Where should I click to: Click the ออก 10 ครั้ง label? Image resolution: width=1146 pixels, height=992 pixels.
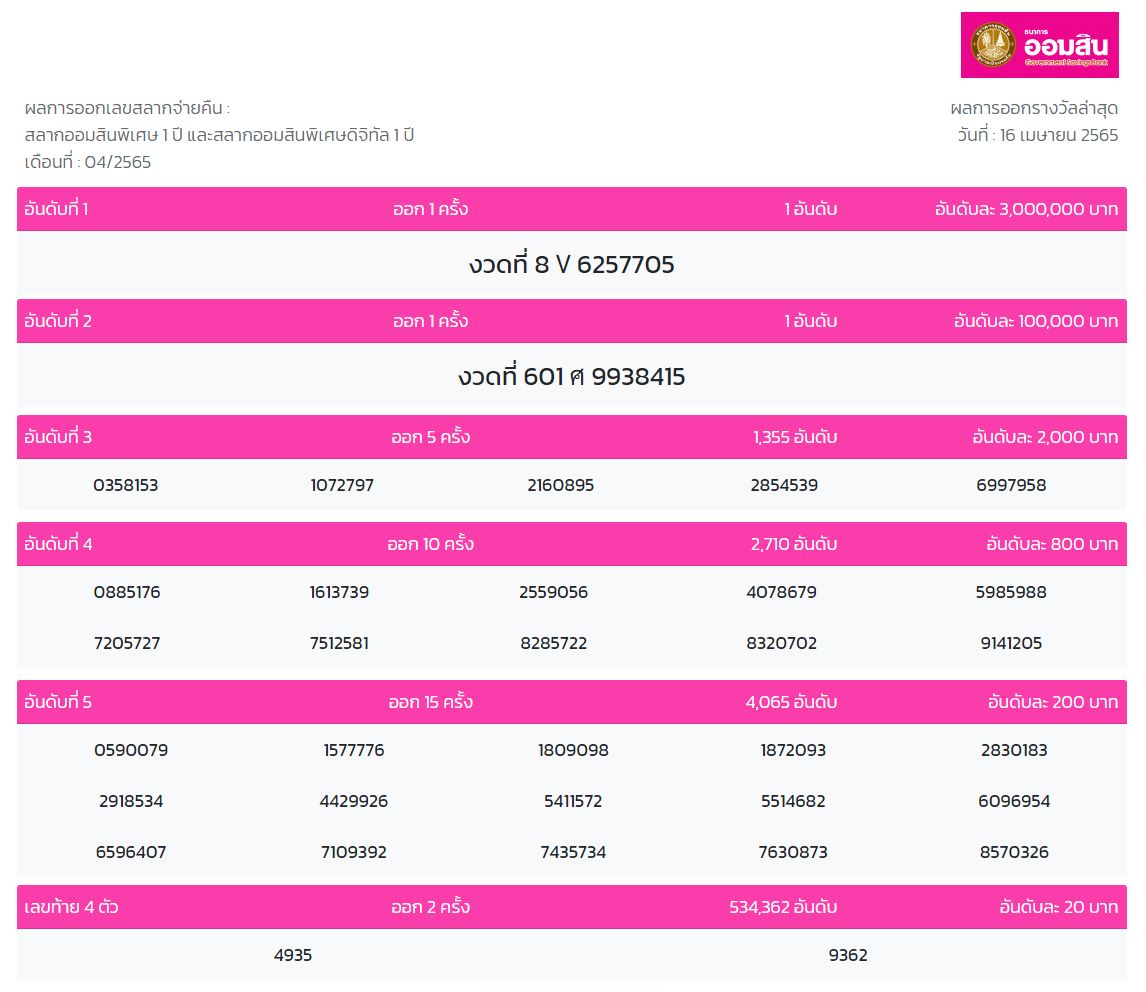tap(430, 544)
